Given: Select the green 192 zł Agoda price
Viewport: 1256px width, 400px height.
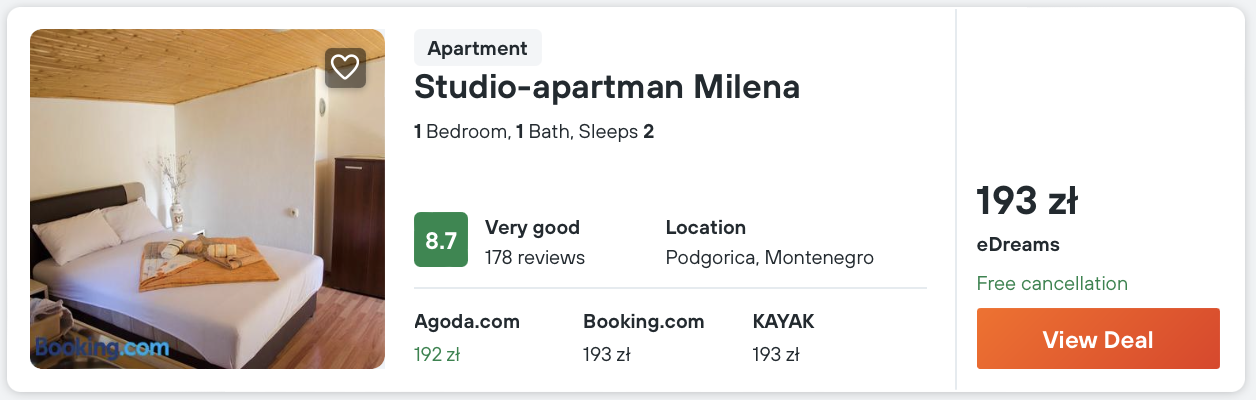Looking at the screenshot, I should pyautogui.click(x=437, y=354).
